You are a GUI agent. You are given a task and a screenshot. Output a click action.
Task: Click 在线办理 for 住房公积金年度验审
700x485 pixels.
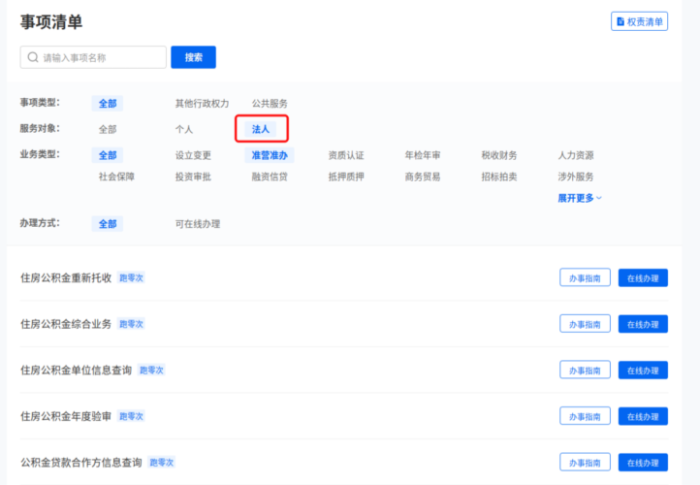[x=643, y=416]
